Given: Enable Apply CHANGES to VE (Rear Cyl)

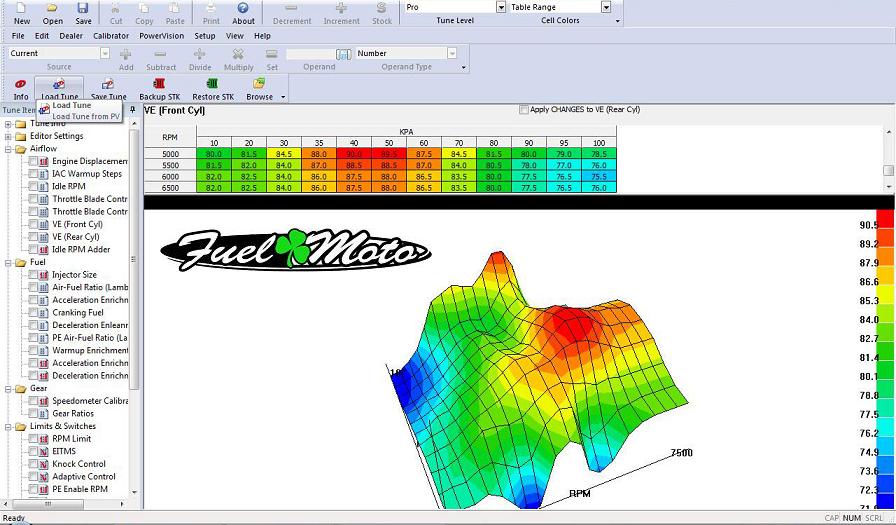Looking at the screenshot, I should pos(523,110).
